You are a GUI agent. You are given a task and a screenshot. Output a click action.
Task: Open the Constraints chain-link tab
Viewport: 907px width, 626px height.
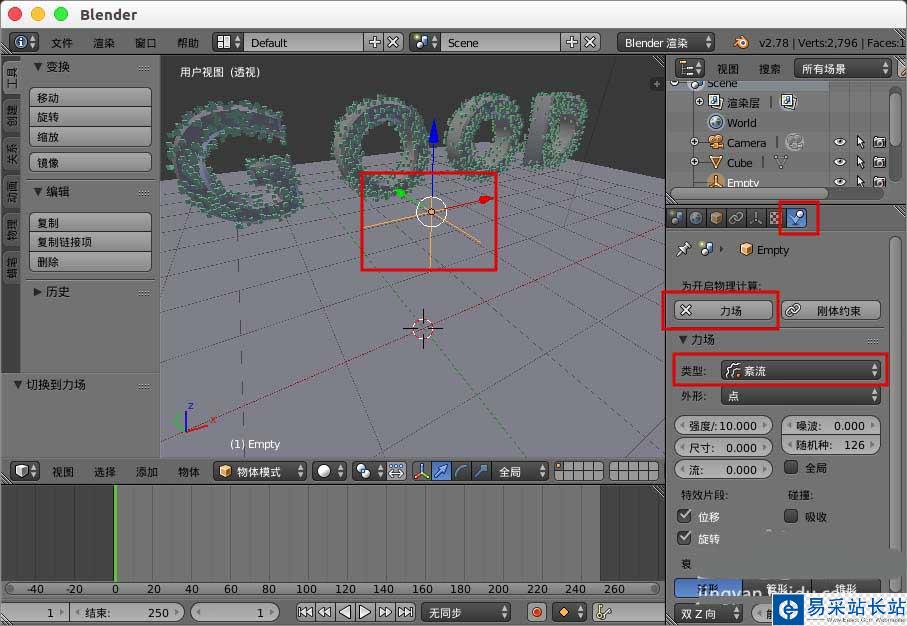pos(736,218)
